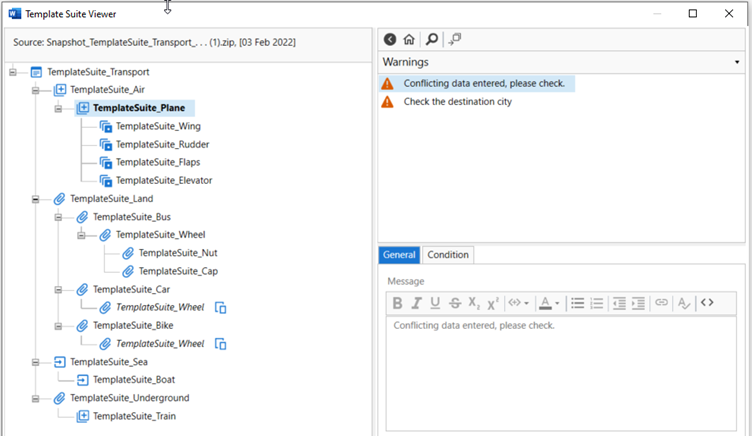The image size is (752, 436).
Task: Click the back arrow navigation icon
Action: pos(390,39)
